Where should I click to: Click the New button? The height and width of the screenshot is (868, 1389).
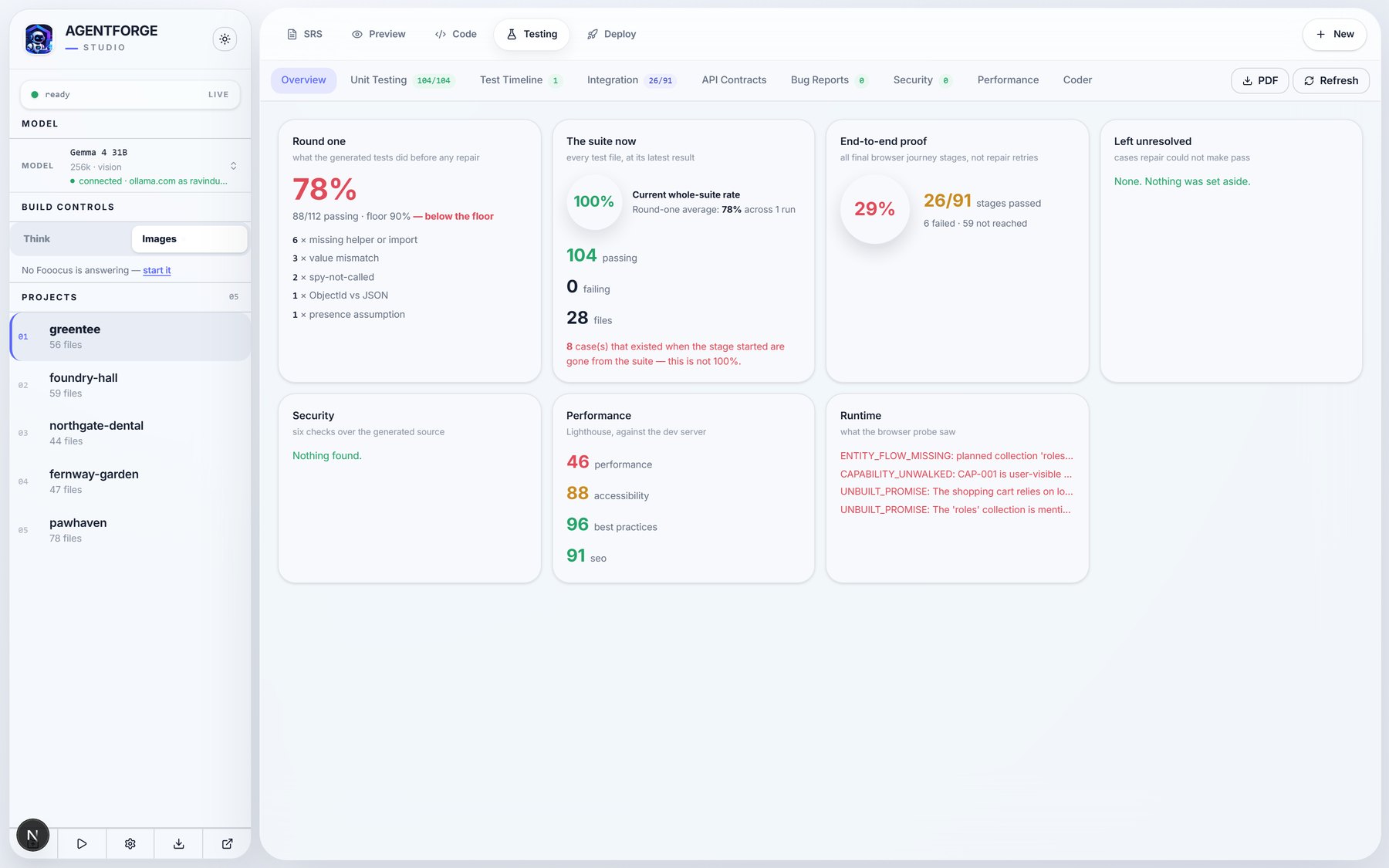tap(1334, 34)
